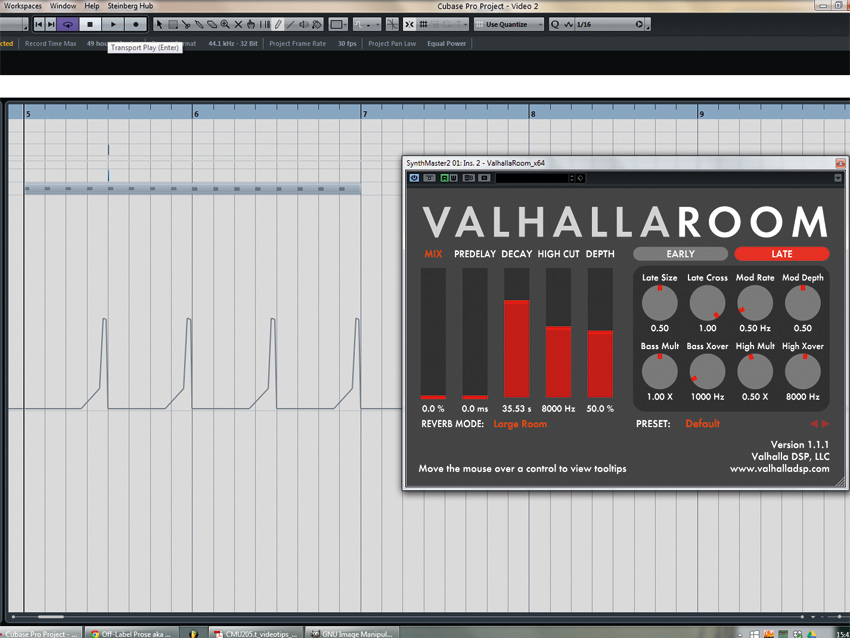850x638 pixels.
Task: Open the Large Room reverb mode selector
Action: tap(520, 424)
